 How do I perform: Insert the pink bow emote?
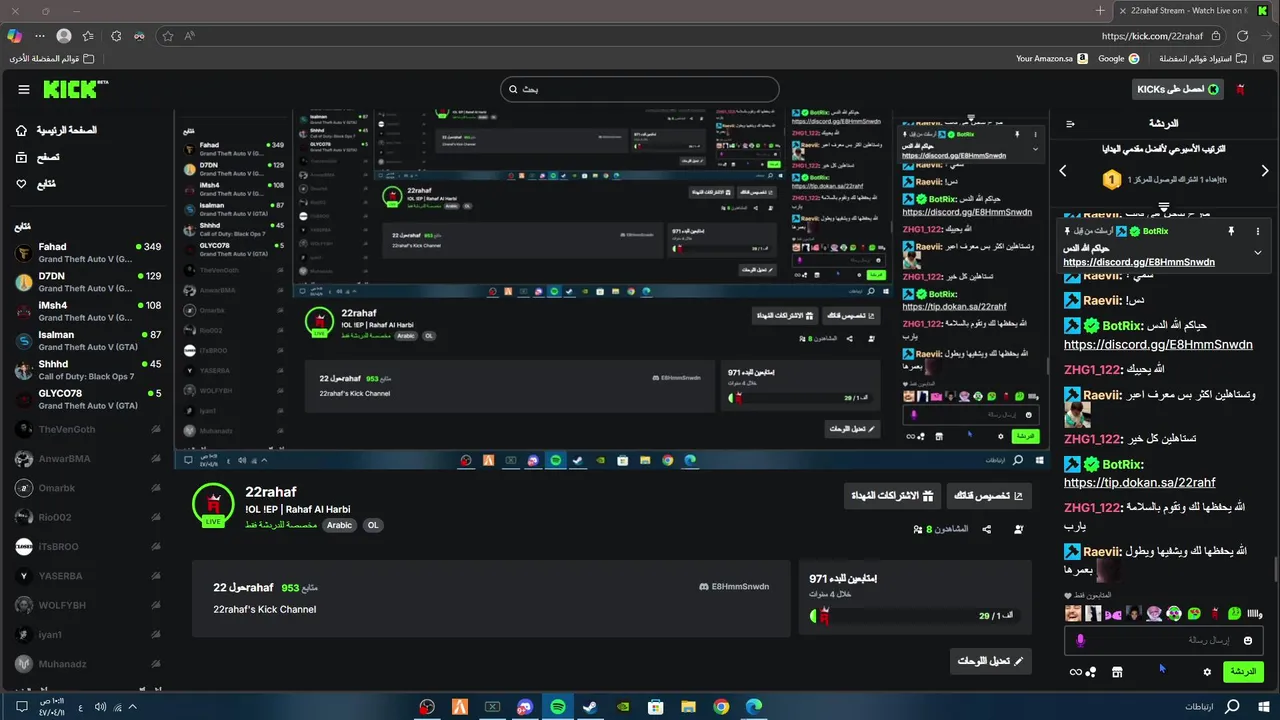(1113, 613)
